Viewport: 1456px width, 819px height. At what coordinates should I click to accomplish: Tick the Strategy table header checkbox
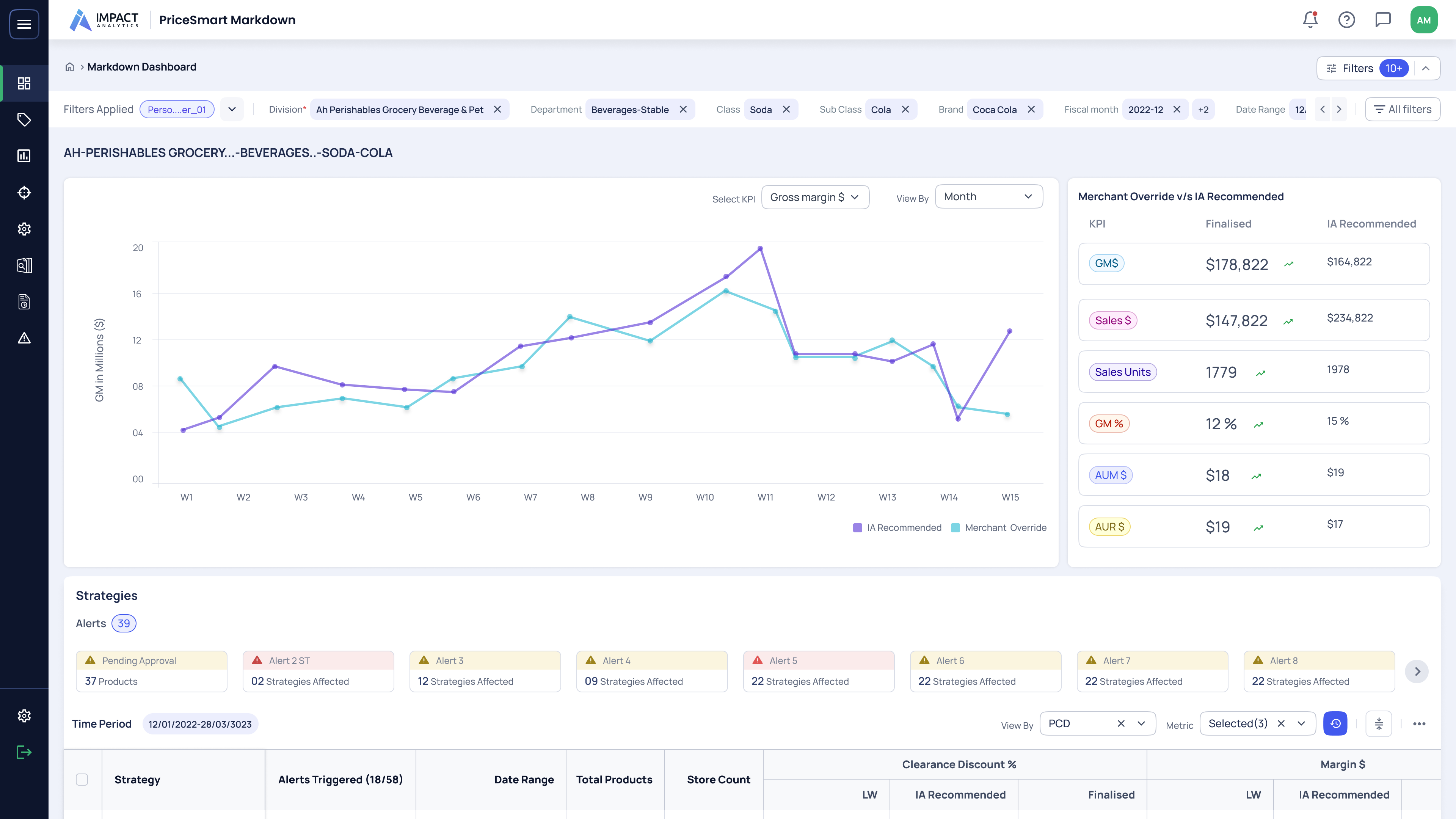(82, 780)
